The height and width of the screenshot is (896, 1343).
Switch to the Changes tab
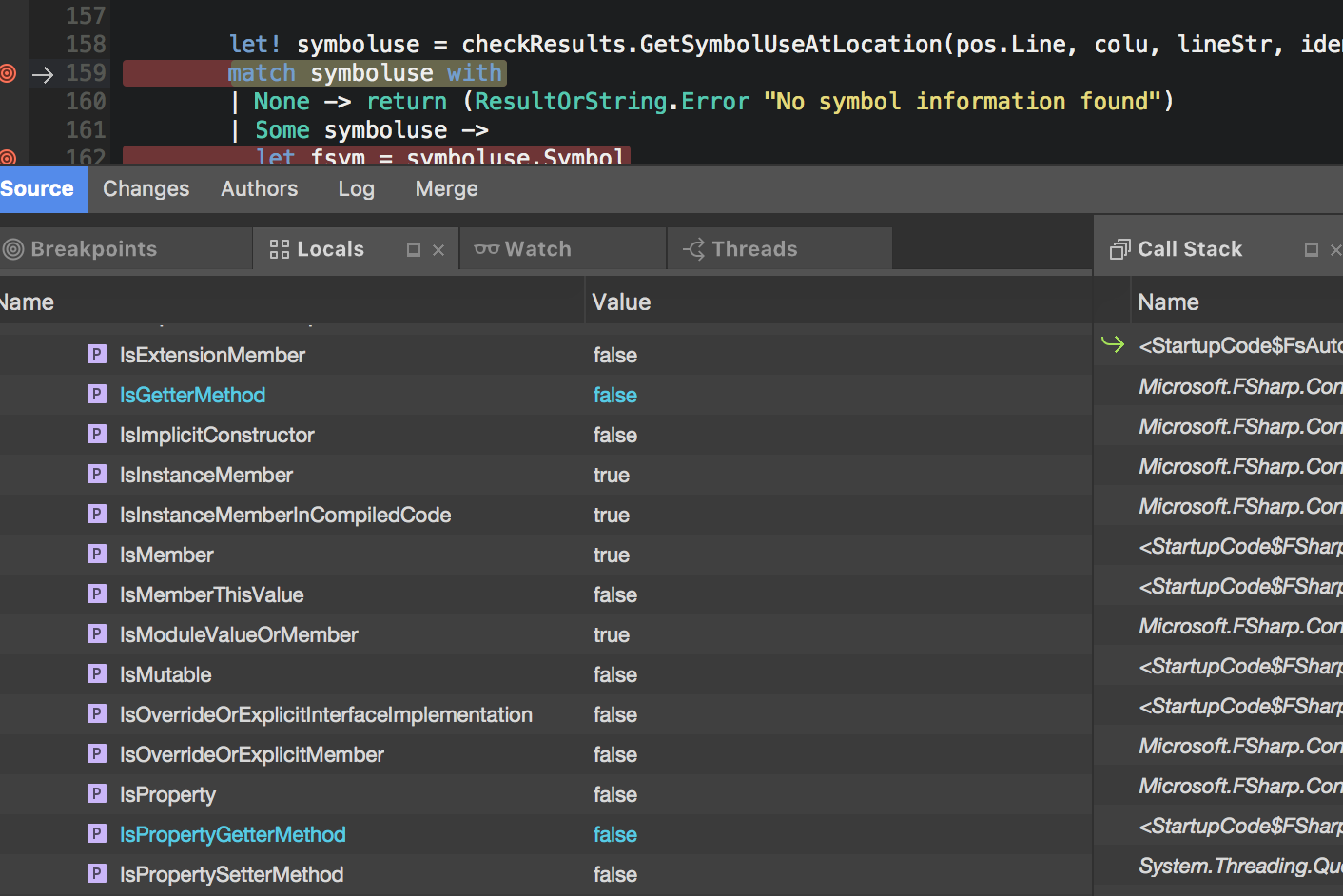pos(145,188)
